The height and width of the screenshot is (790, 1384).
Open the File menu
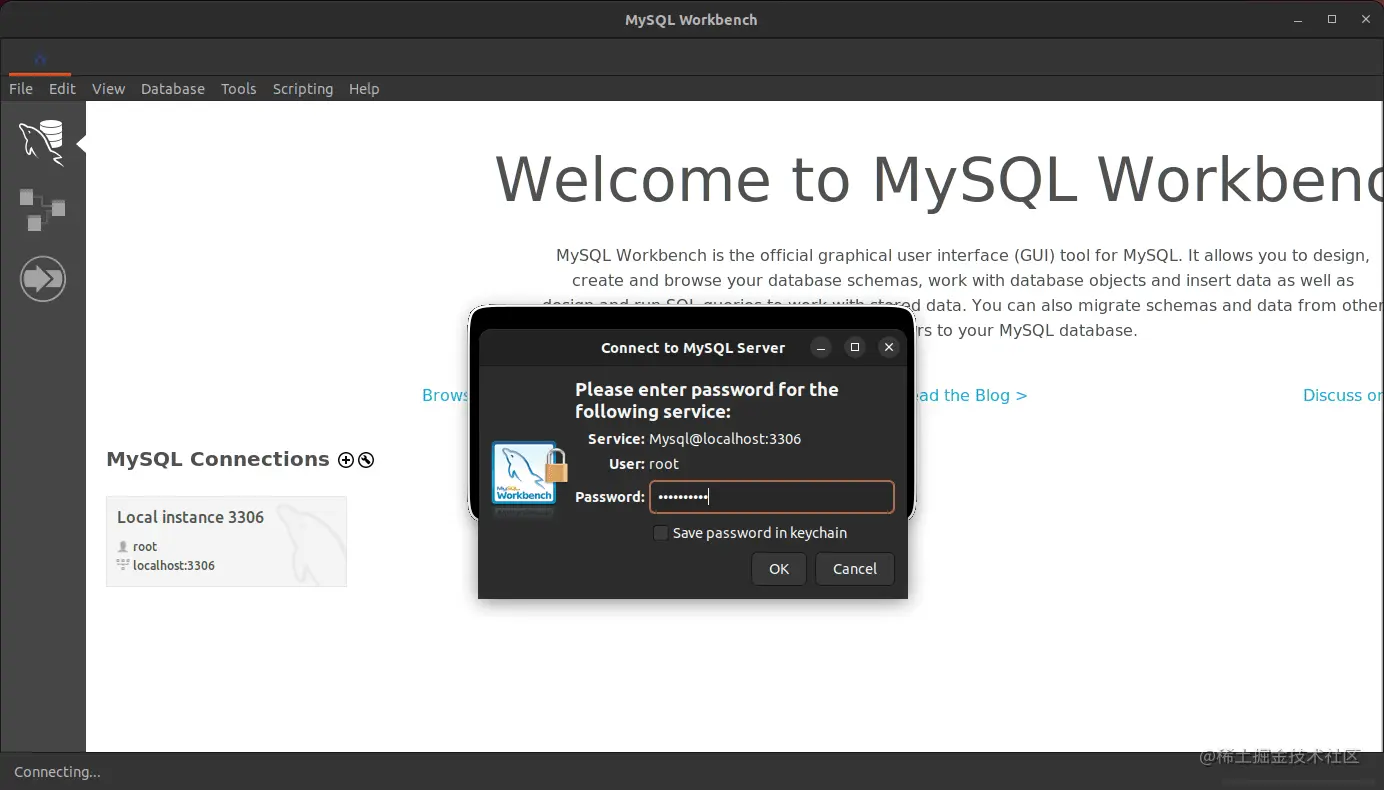pyautogui.click(x=21, y=89)
